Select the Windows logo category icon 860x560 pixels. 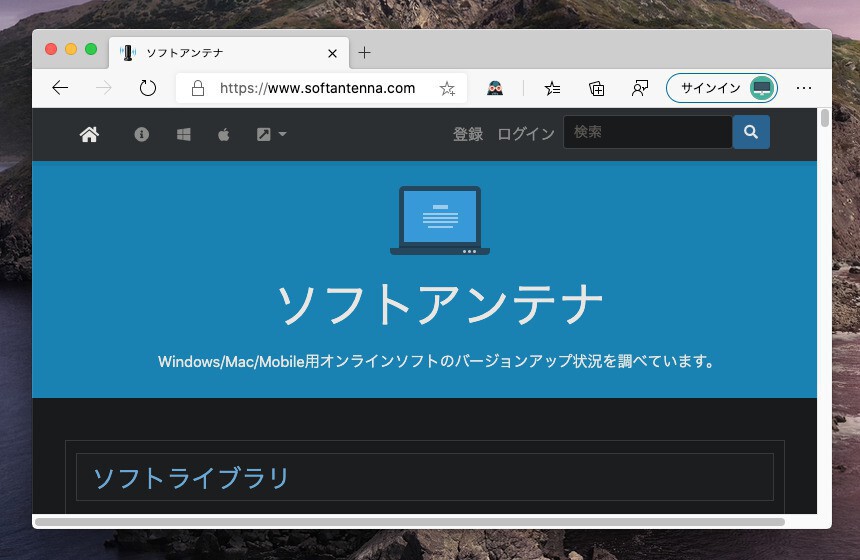click(184, 134)
